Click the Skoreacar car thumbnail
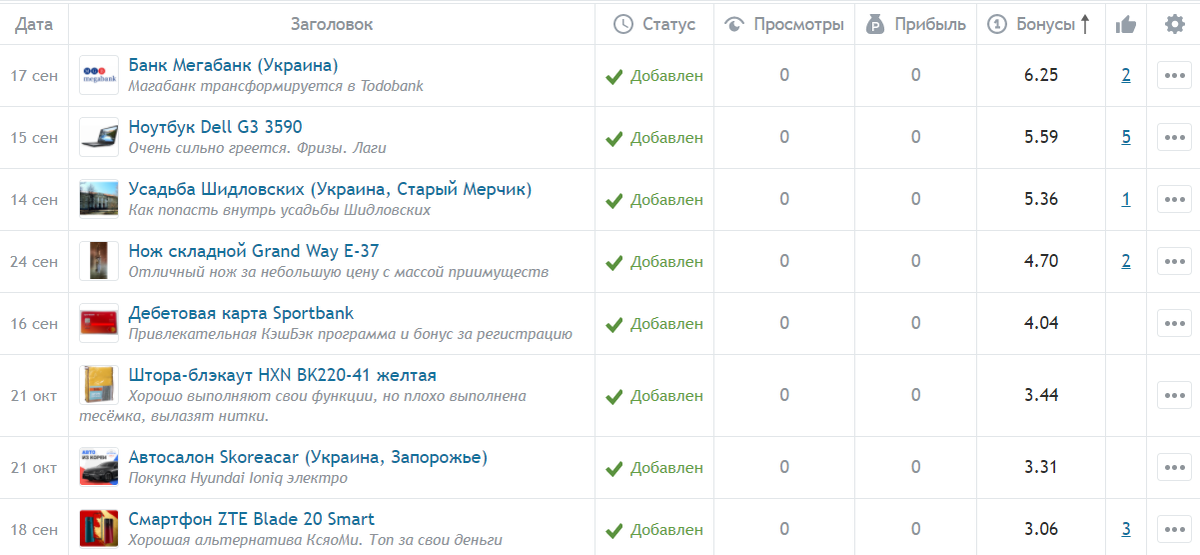1200x555 pixels. [99, 468]
